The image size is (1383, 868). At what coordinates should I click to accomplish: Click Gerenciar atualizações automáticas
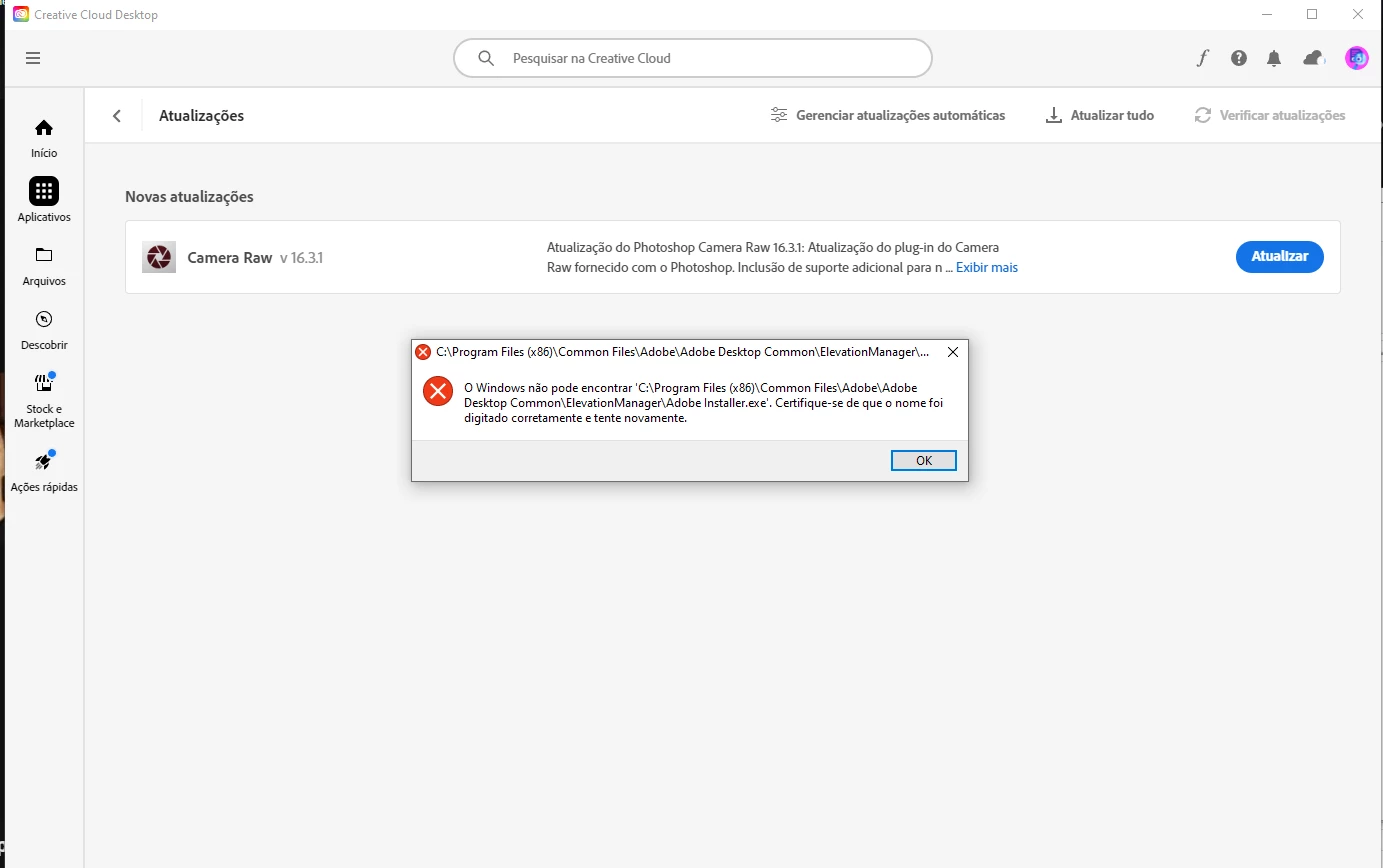(x=888, y=115)
